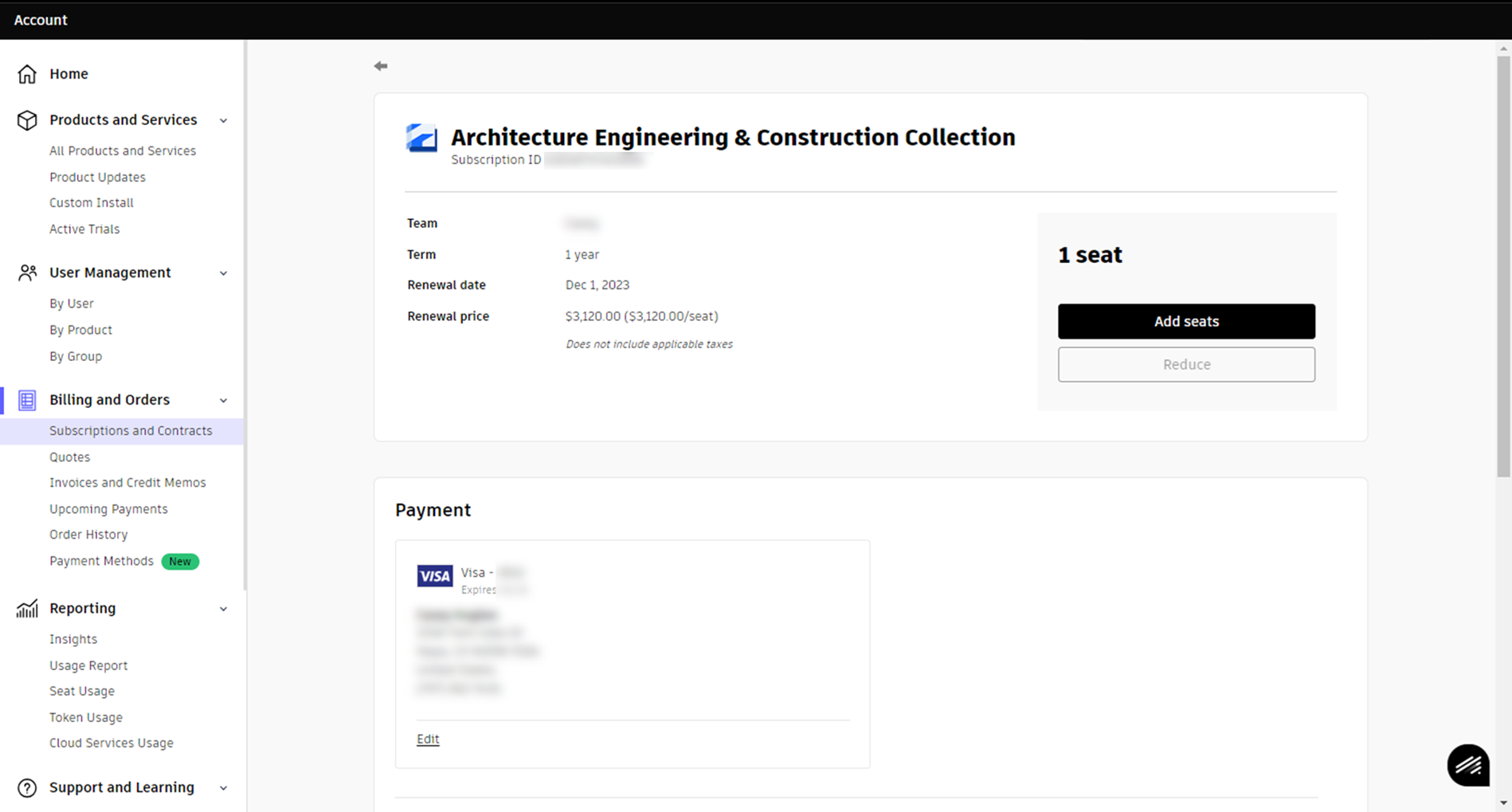Screen dimensions: 1512x812
Task: Click the Products and Services cube icon
Action: [27, 120]
